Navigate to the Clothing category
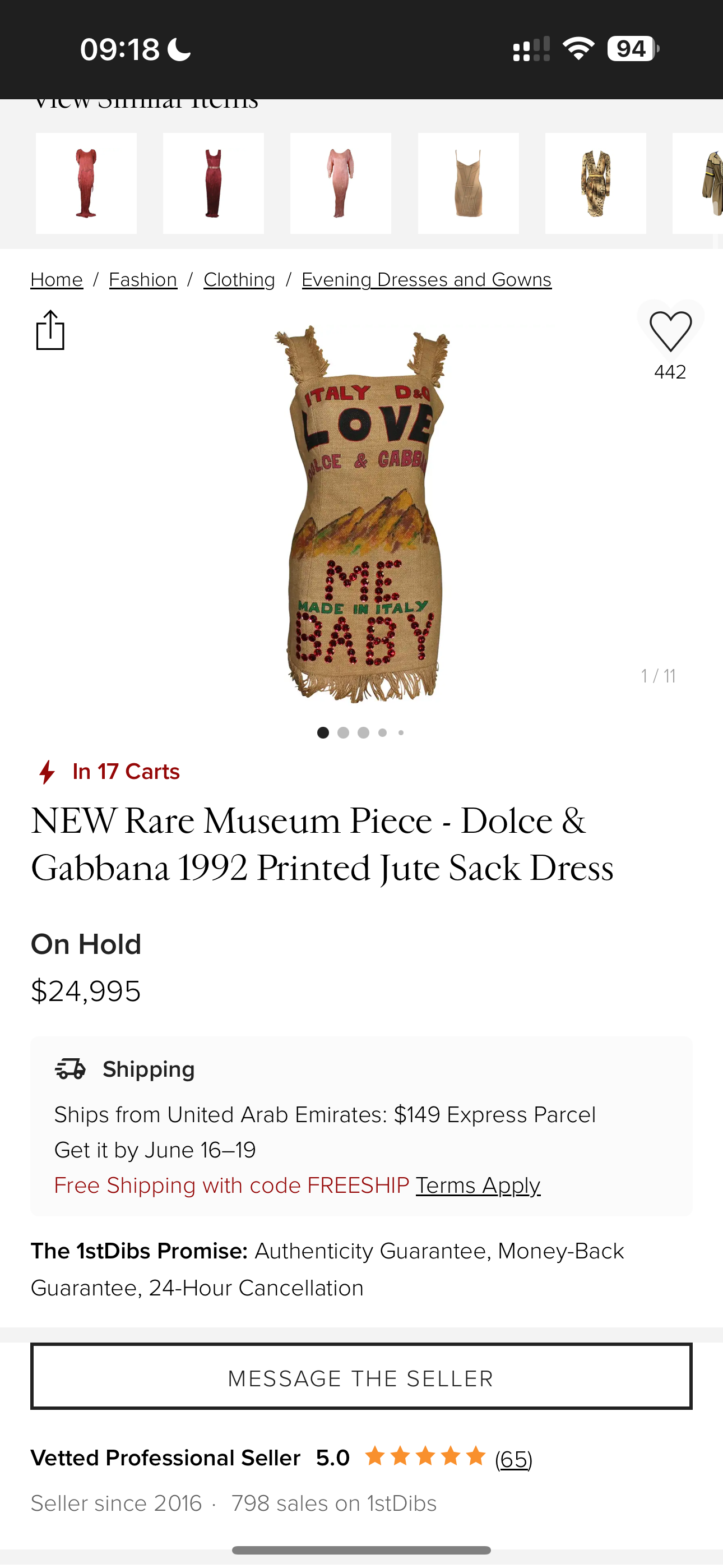 tap(239, 279)
